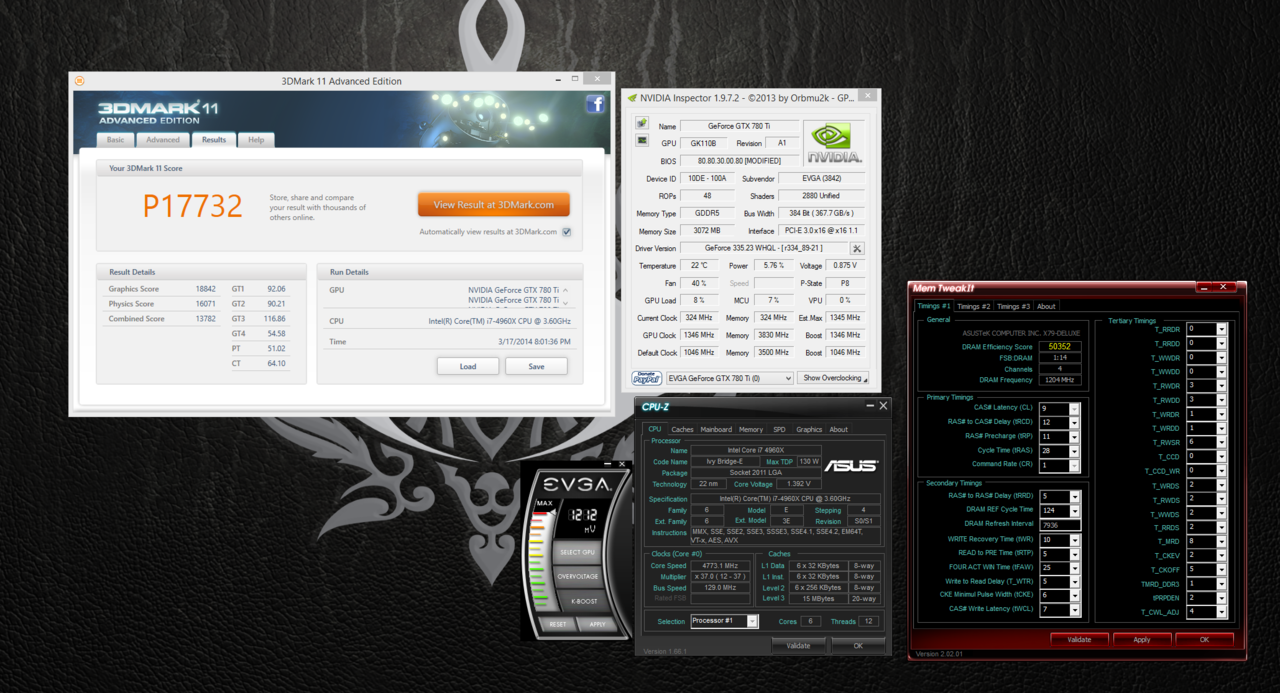The image size is (1280, 693).
Task: Open driver profile settings wrench icon
Action: click(x=857, y=248)
